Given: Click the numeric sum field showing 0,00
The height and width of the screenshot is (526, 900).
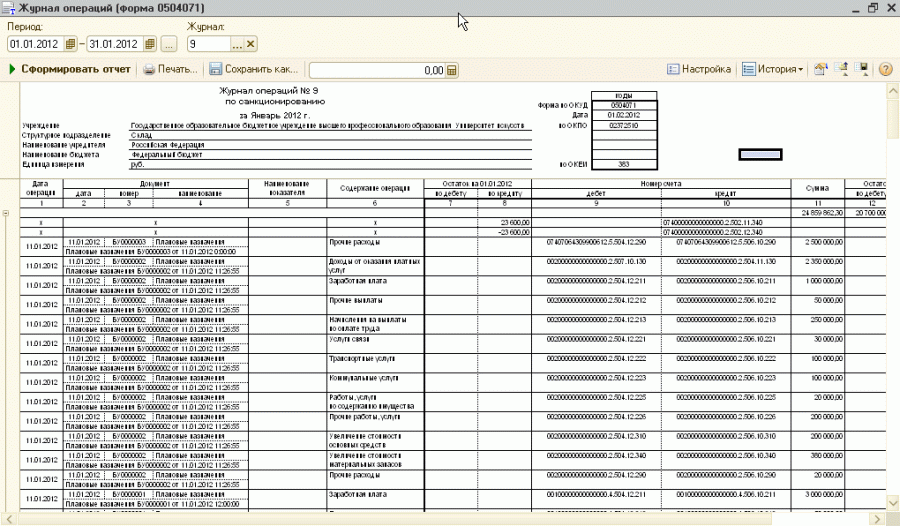Looking at the screenshot, I should click(x=377, y=70).
